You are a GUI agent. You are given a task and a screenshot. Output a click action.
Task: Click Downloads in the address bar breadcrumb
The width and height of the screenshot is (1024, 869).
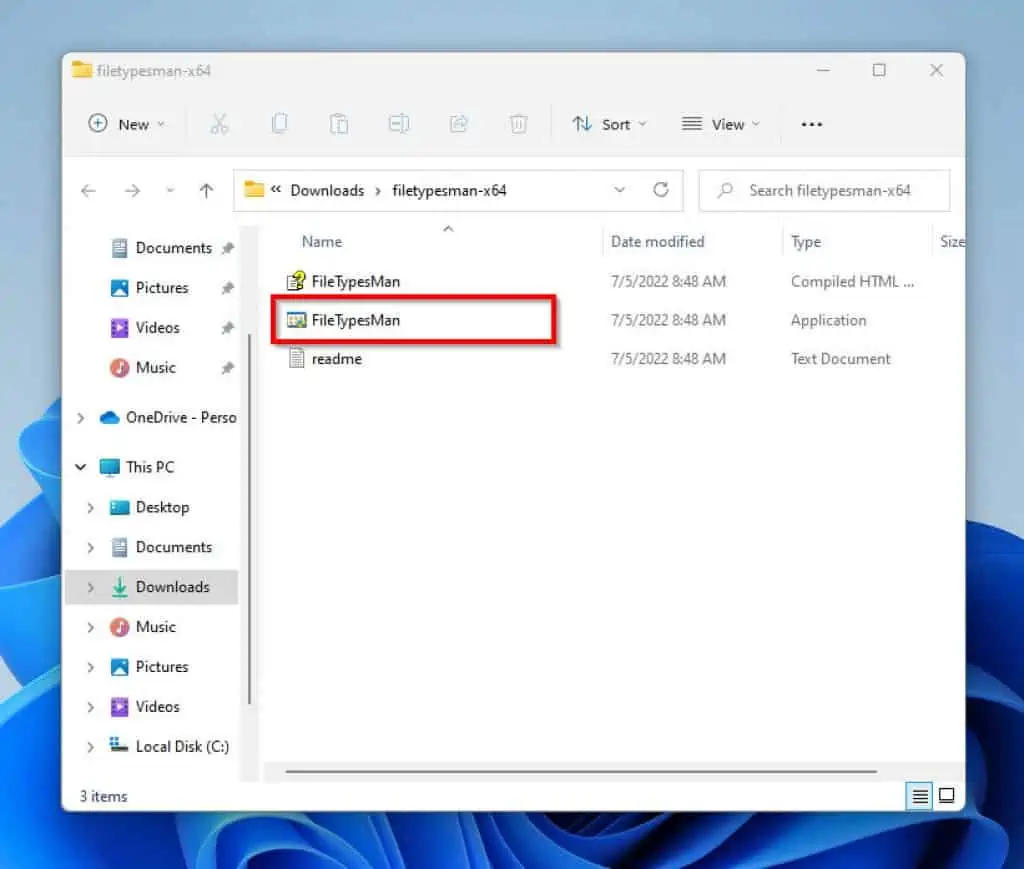pyautogui.click(x=327, y=190)
